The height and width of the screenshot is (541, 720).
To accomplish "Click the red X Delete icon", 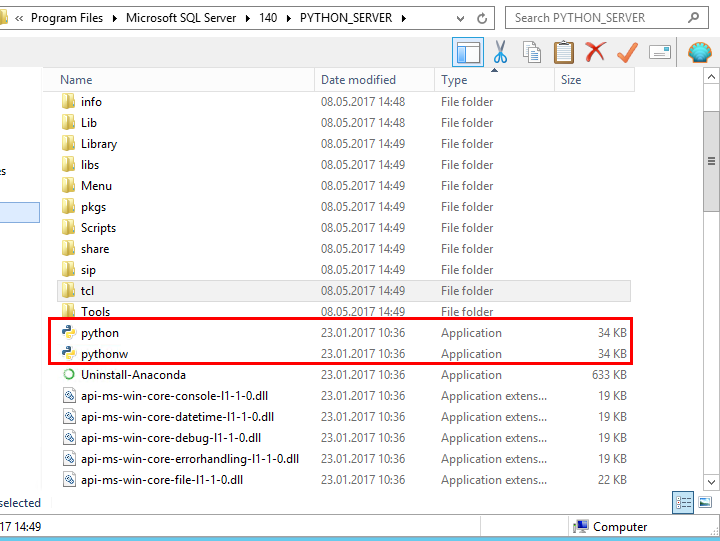I will (595, 51).
